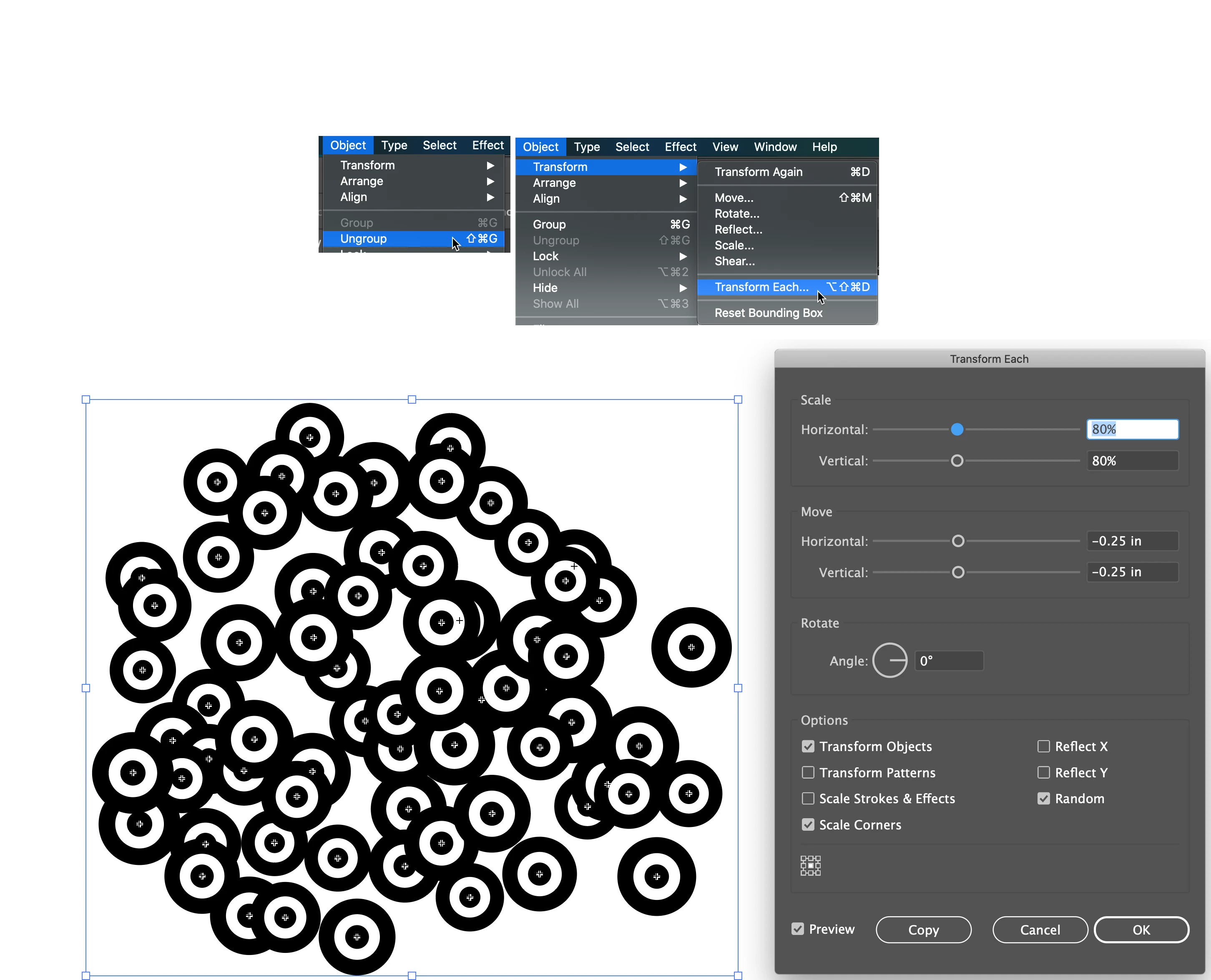The width and height of the screenshot is (1211, 980).
Task: Click the right-middle bounding box handle
Action: 738,688
